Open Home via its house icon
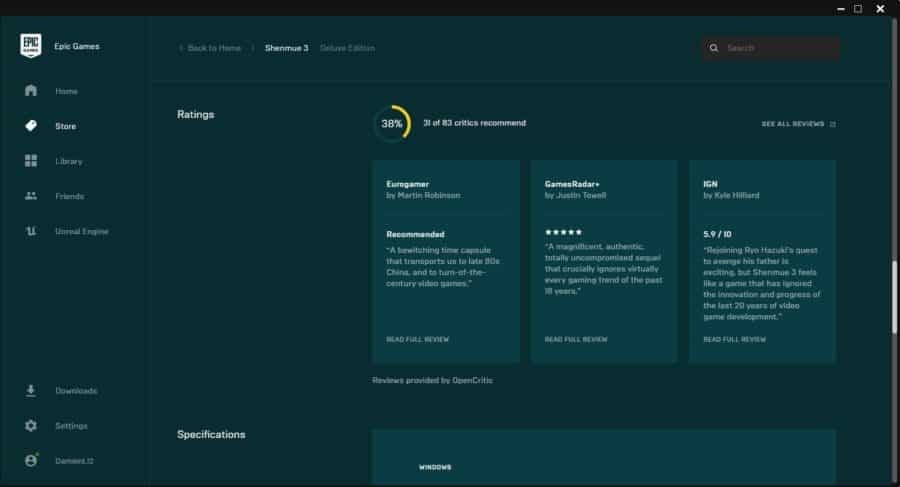The image size is (900, 487). 31,91
